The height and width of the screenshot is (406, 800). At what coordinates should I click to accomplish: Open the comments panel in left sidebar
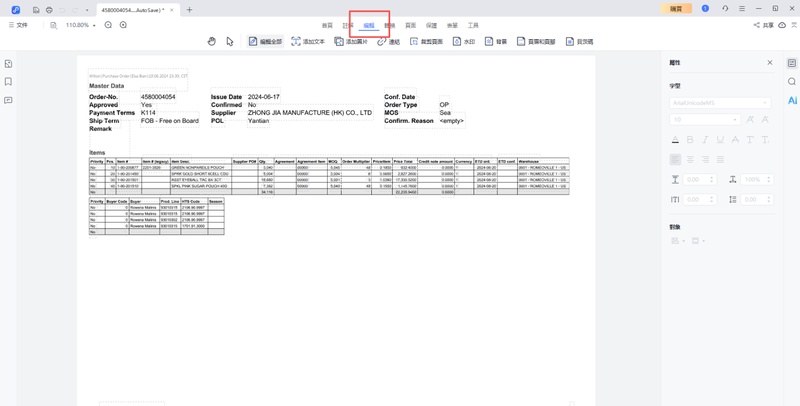point(8,100)
